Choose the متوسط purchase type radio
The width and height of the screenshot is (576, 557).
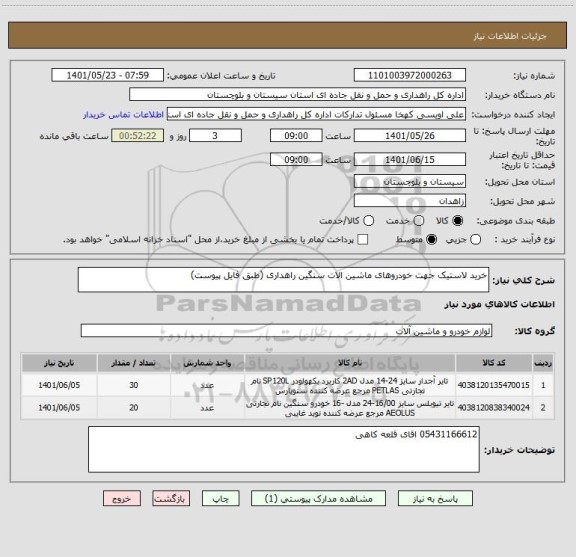(431, 240)
